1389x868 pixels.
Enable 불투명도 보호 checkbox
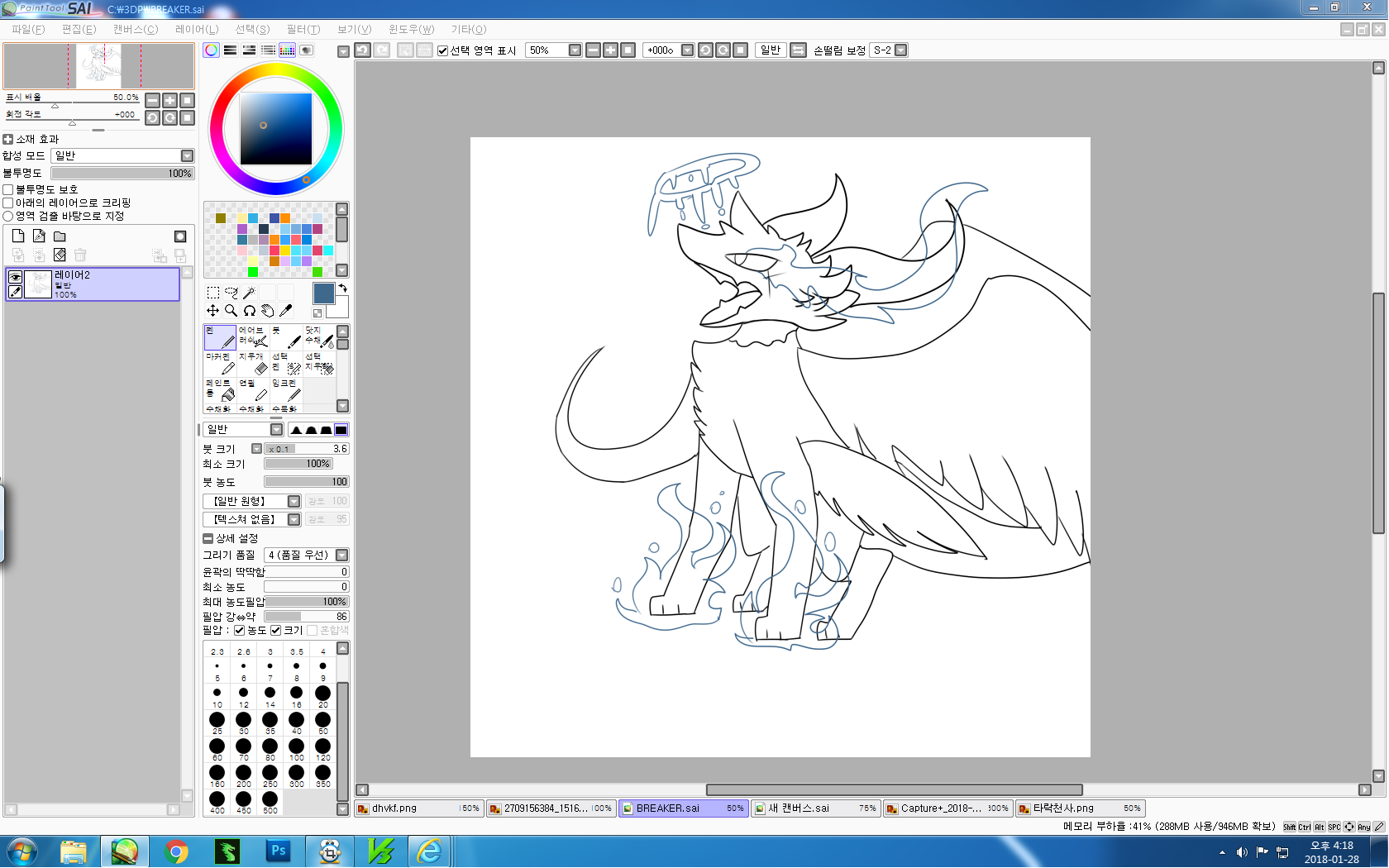(x=8, y=190)
